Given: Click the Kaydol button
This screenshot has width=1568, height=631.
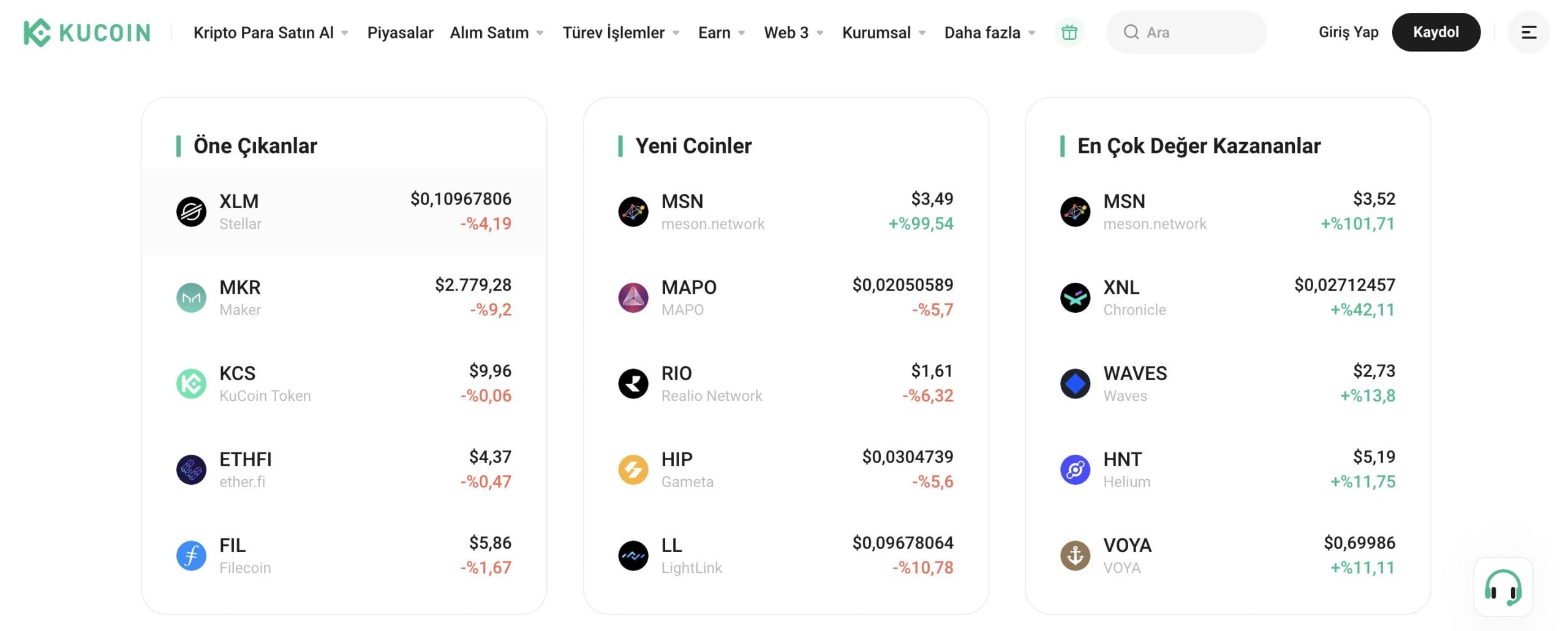Looking at the screenshot, I should click(x=1436, y=32).
